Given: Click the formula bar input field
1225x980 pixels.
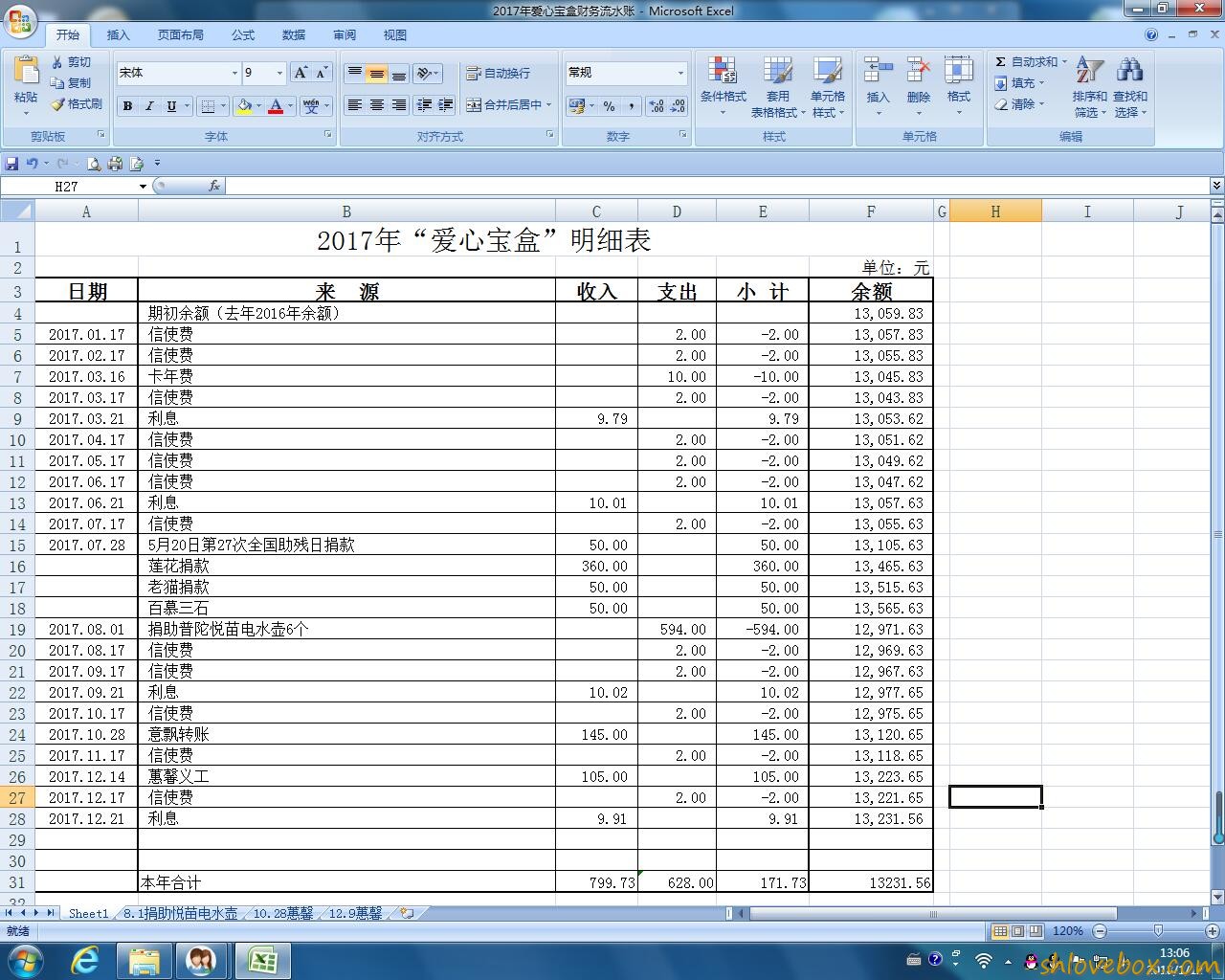Looking at the screenshot, I should [x=718, y=186].
